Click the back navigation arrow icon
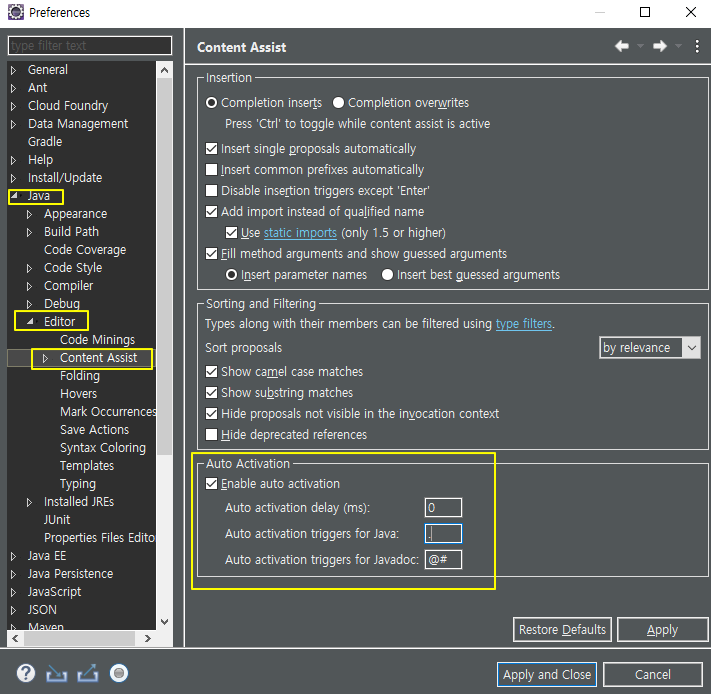 (x=622, y=46)
